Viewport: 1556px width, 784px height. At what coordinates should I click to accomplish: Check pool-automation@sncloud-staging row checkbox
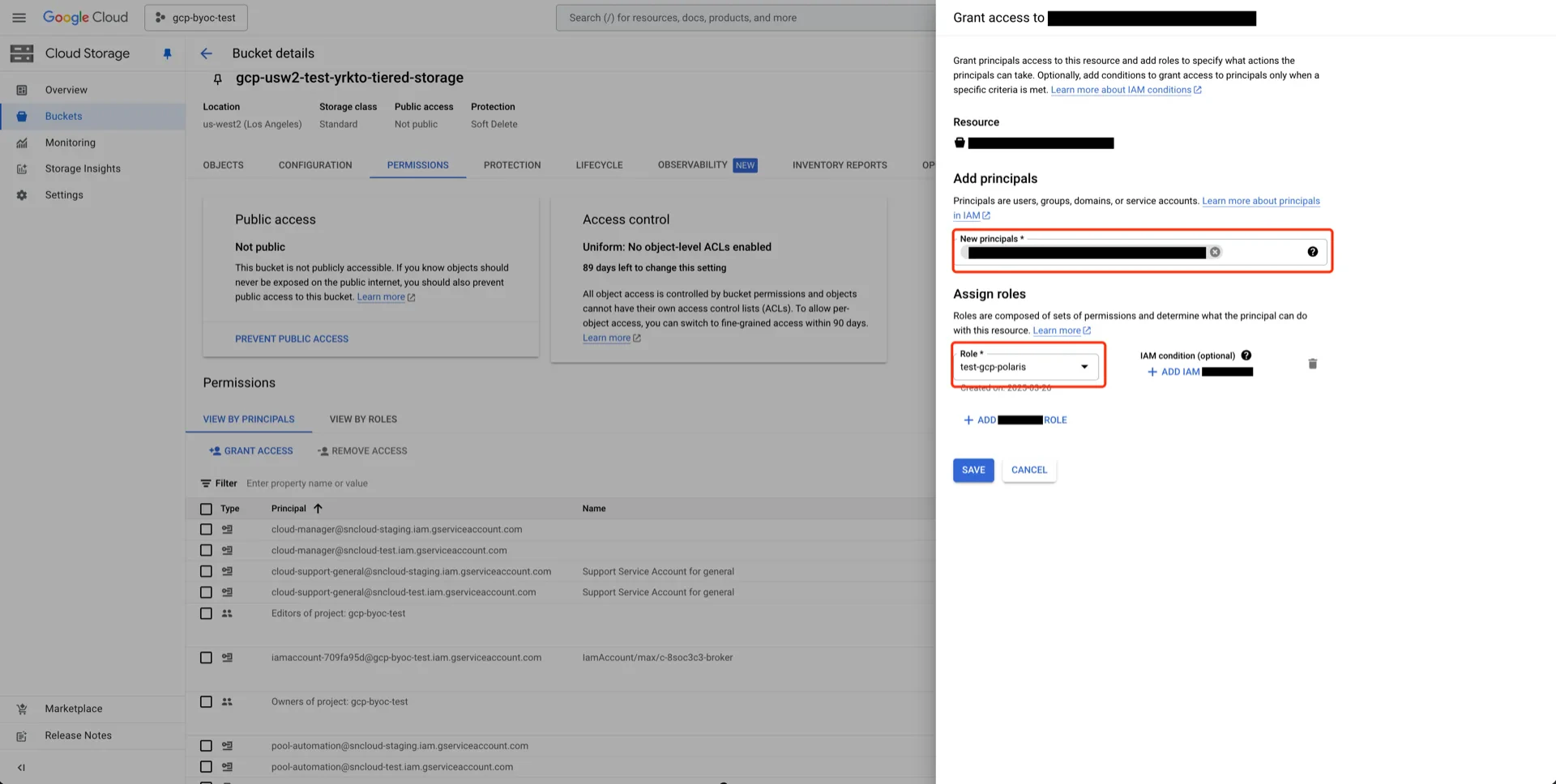tap(206, 746)
